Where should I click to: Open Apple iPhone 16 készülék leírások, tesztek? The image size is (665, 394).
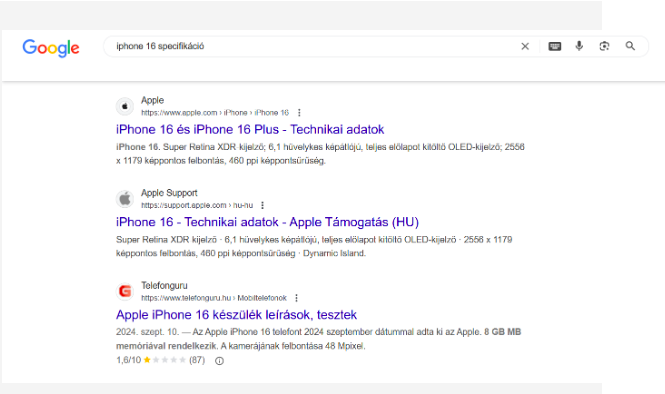[236, 315]
